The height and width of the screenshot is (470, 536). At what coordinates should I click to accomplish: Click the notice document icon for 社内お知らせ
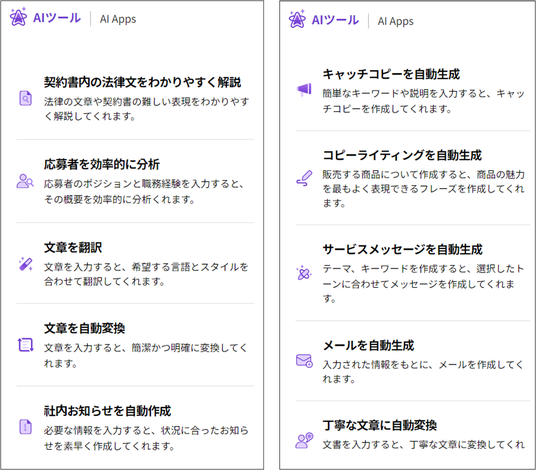tap(25, 427)
